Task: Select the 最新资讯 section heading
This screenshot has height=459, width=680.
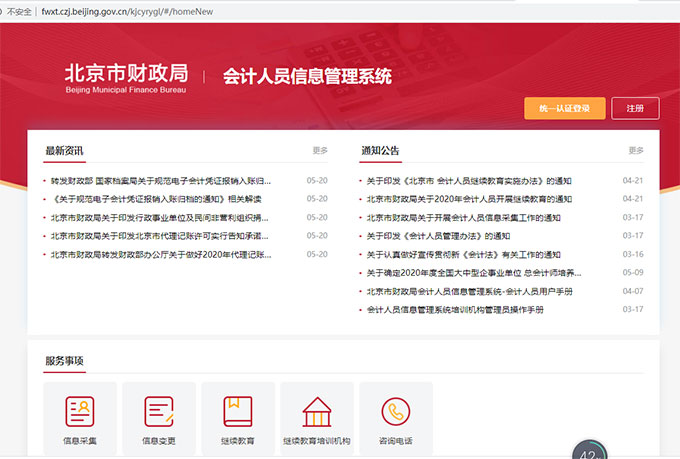Action: pos(64,151)
